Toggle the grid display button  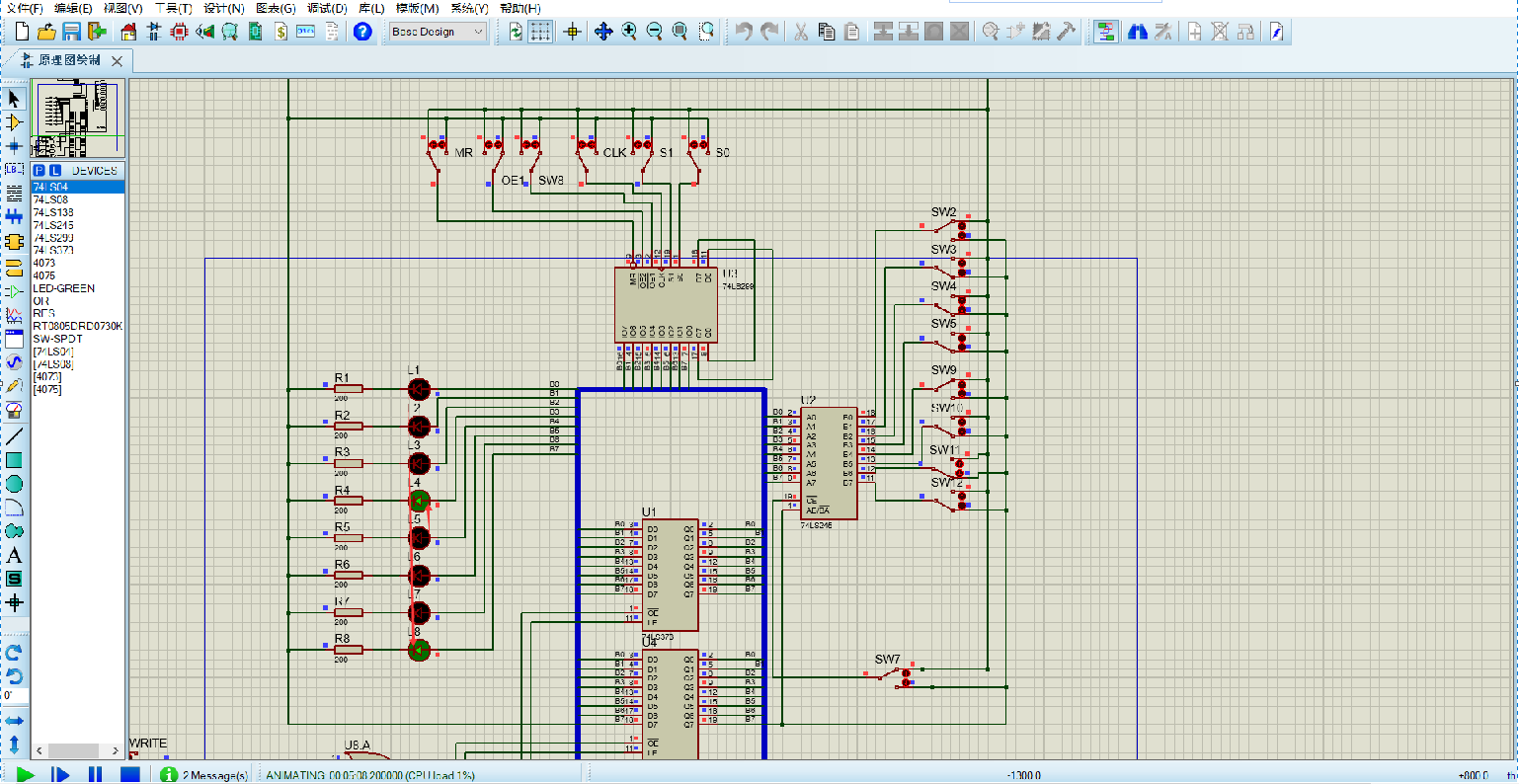[540, 32]
